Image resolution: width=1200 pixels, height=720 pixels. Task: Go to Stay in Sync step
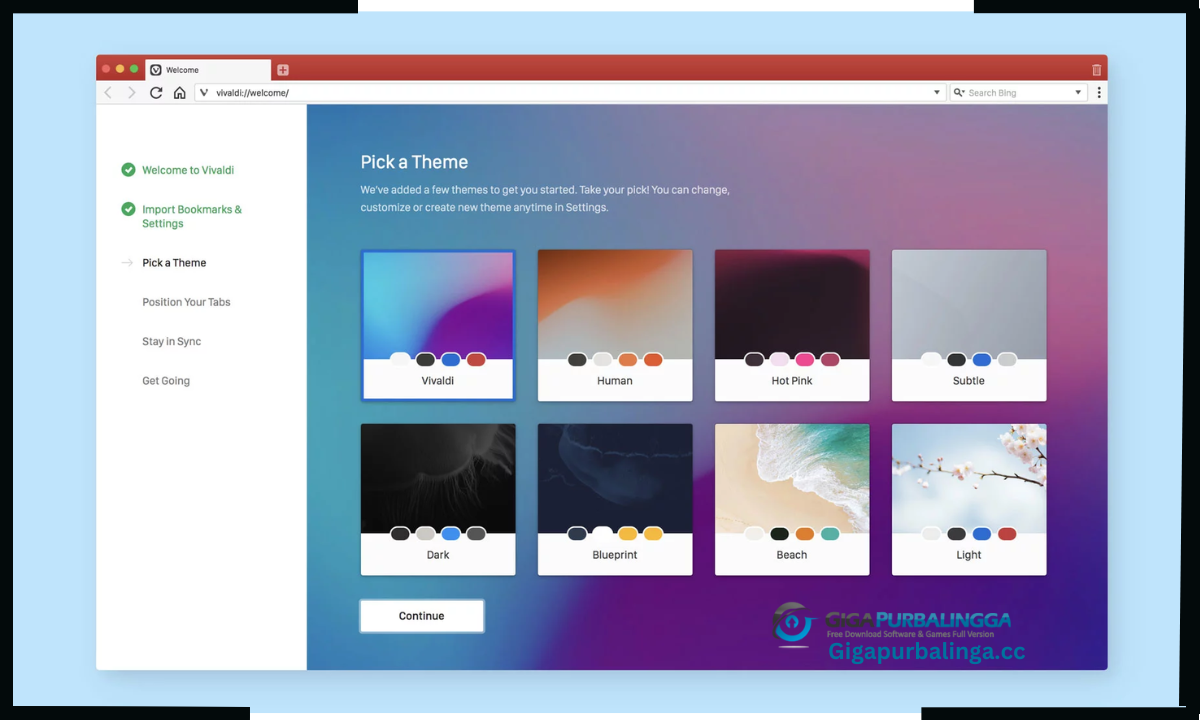pos(171,341)
